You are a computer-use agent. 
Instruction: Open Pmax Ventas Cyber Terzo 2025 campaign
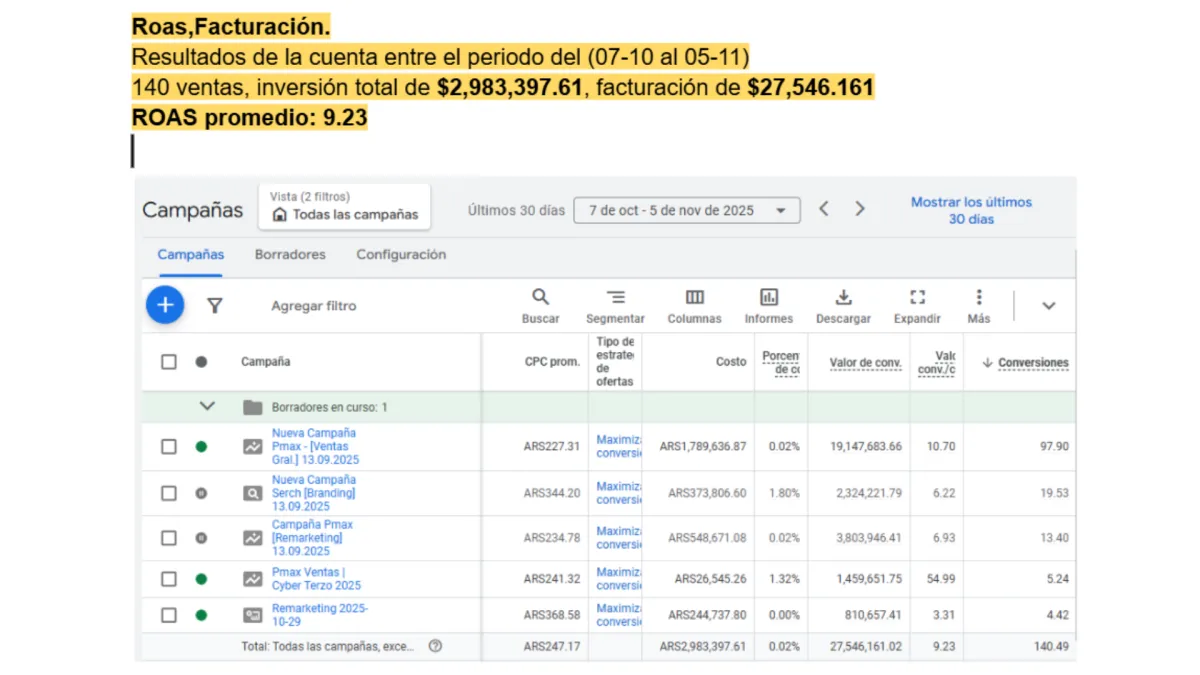[x=316, y=579]
